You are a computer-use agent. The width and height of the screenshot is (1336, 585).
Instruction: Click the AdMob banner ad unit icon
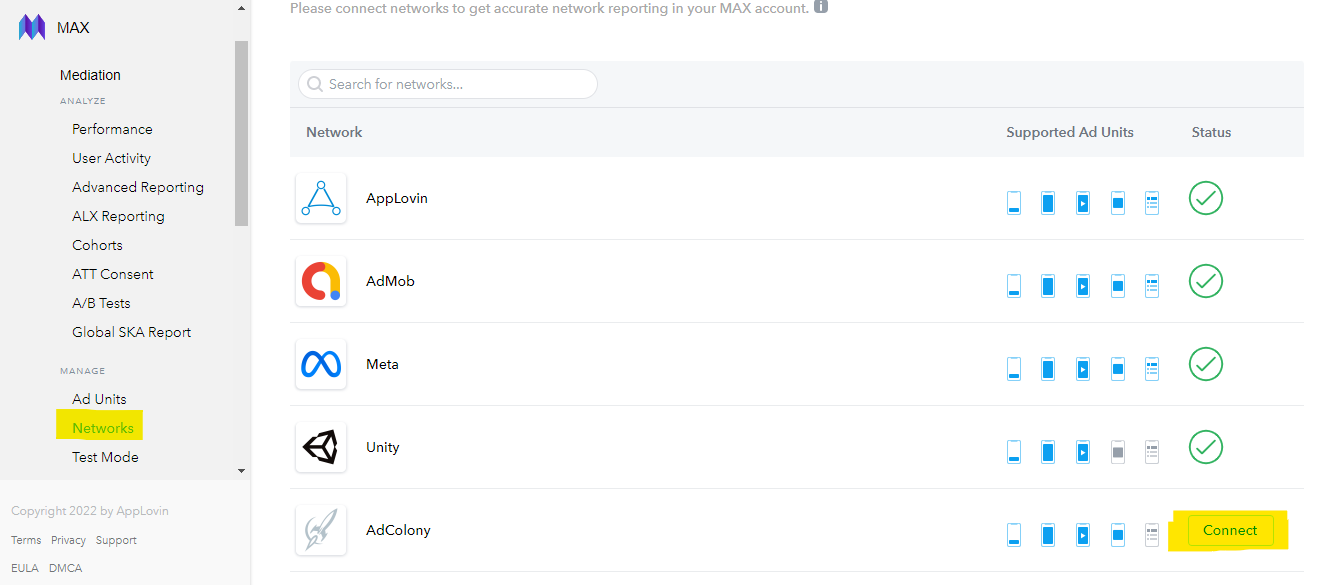[x=1014, y=286]
